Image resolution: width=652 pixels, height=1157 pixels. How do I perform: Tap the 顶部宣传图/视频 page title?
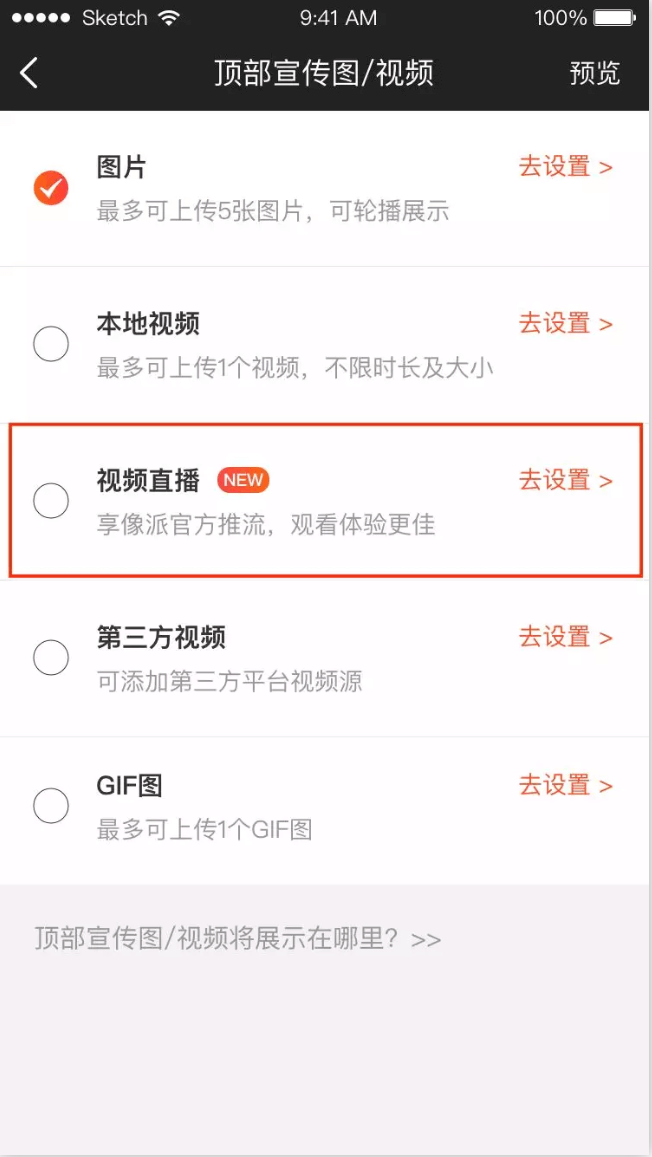324,73
